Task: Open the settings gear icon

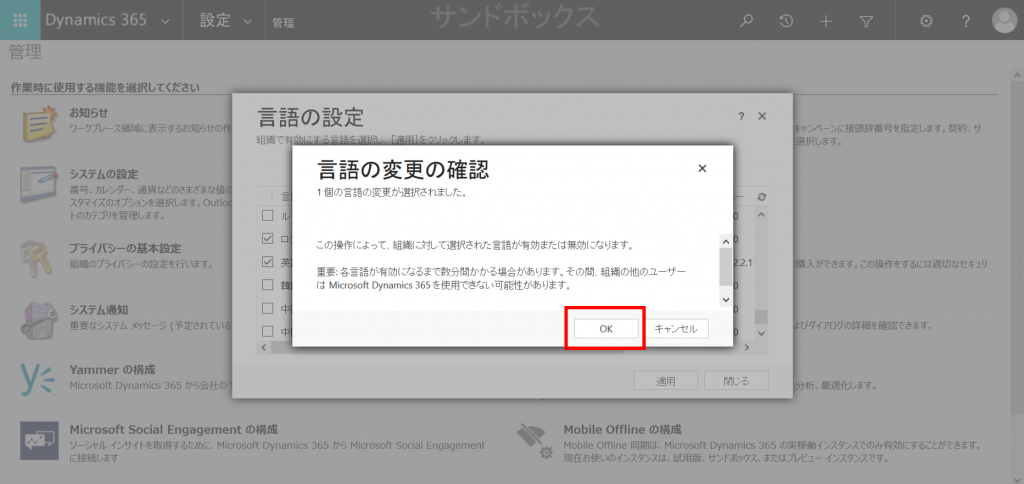Action: pos(926,21)
